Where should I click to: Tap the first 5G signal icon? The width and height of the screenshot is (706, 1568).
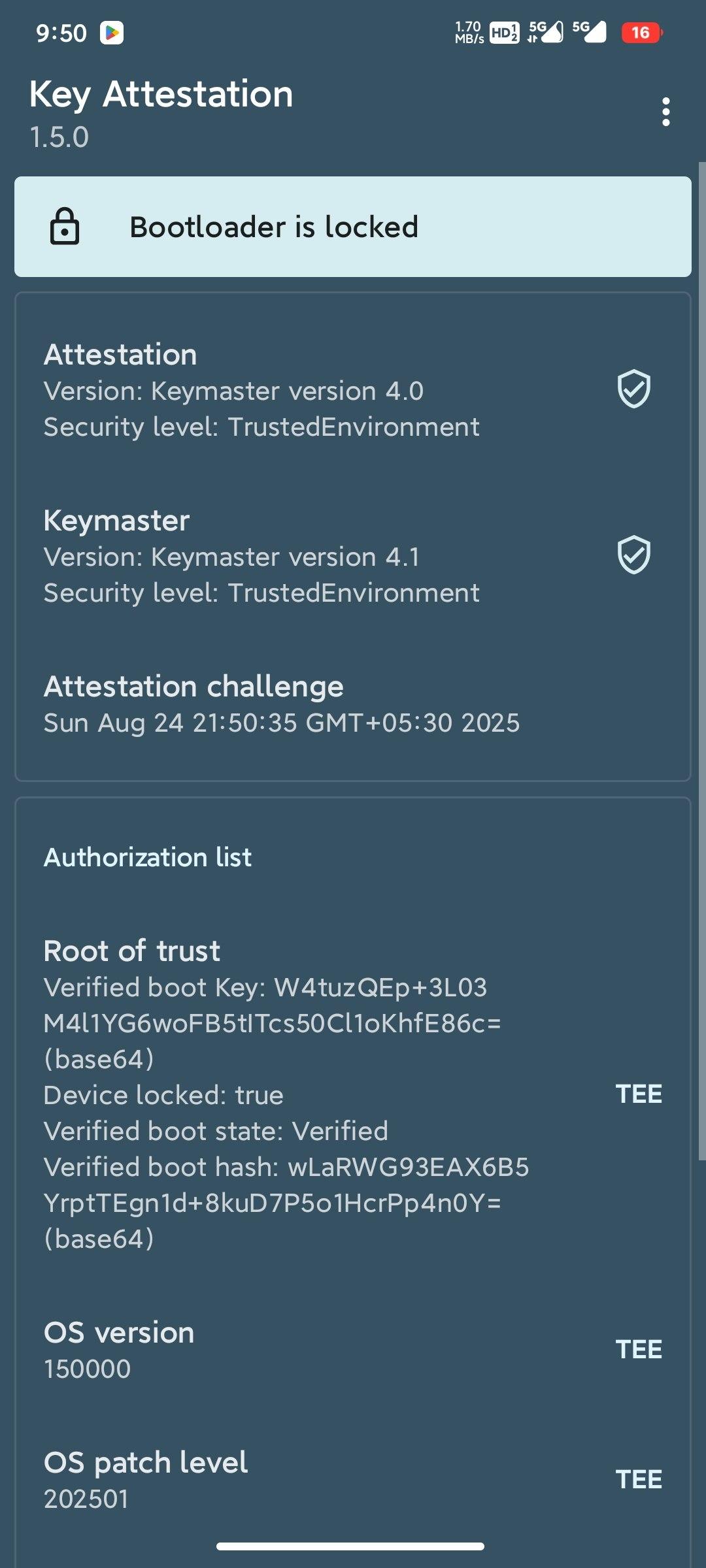coord(545,32)
